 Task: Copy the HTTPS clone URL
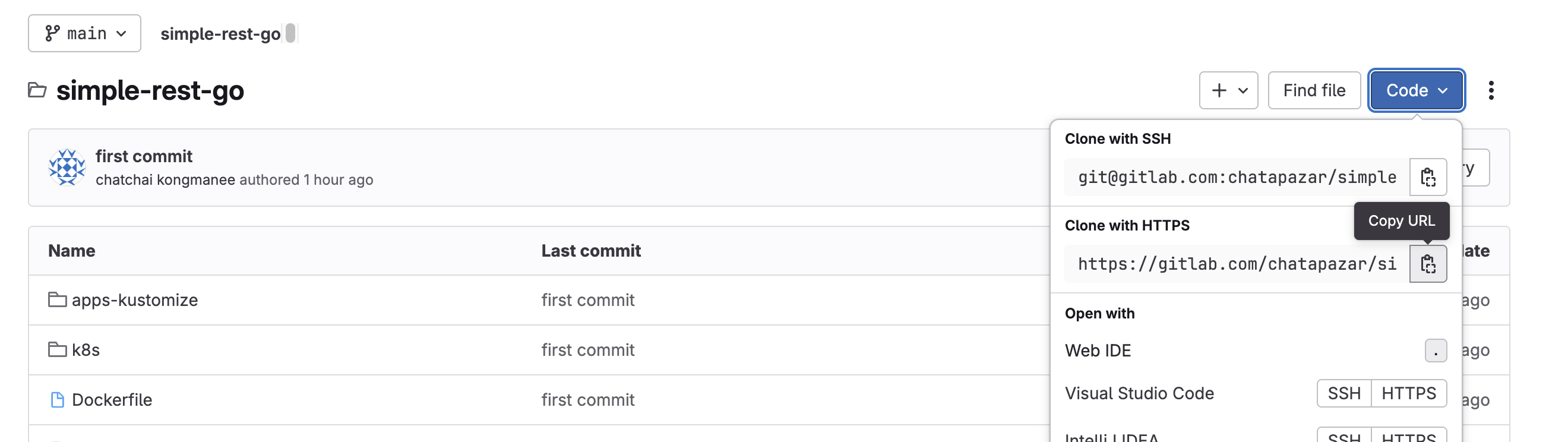coord(1428,264)
